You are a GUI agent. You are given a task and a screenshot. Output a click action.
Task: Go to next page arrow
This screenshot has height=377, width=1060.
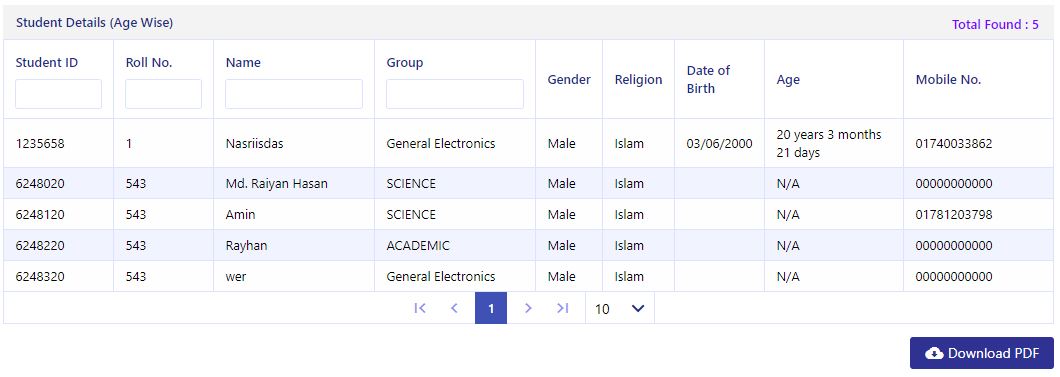tap(528, 308)
